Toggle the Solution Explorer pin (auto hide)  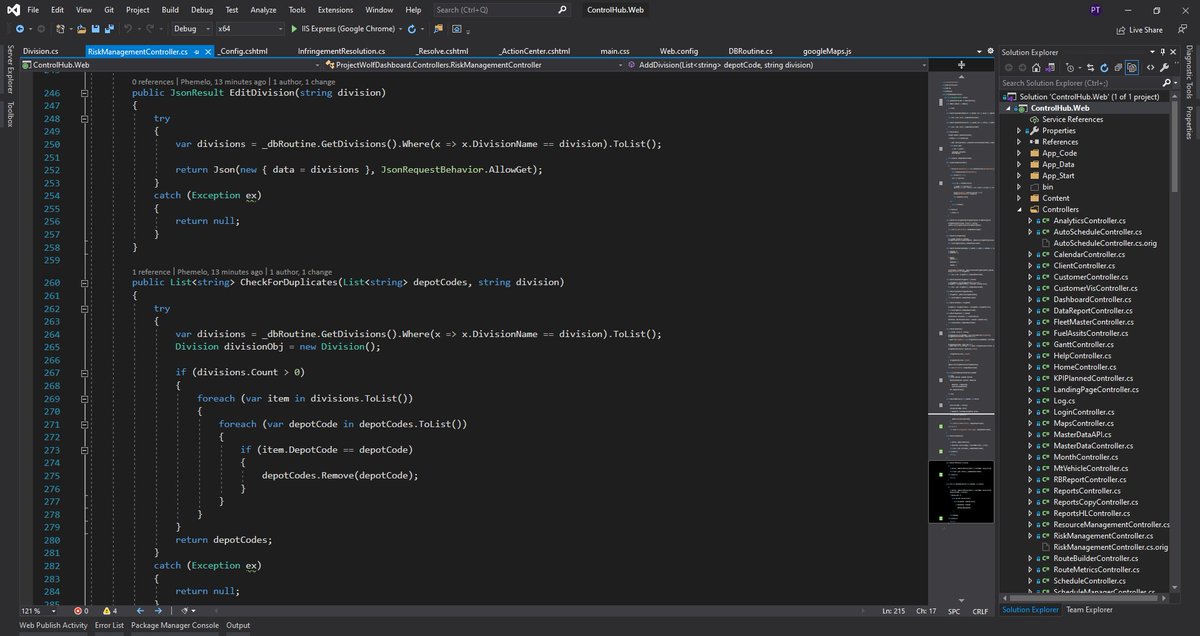(x=1162, y=51)
